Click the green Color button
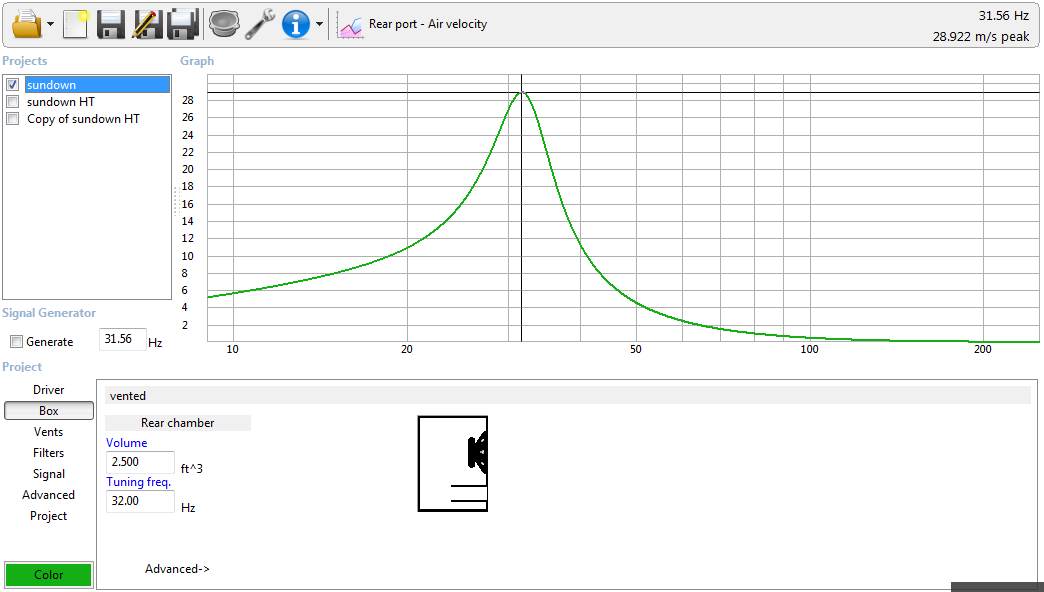 click(x=49, y=575)
